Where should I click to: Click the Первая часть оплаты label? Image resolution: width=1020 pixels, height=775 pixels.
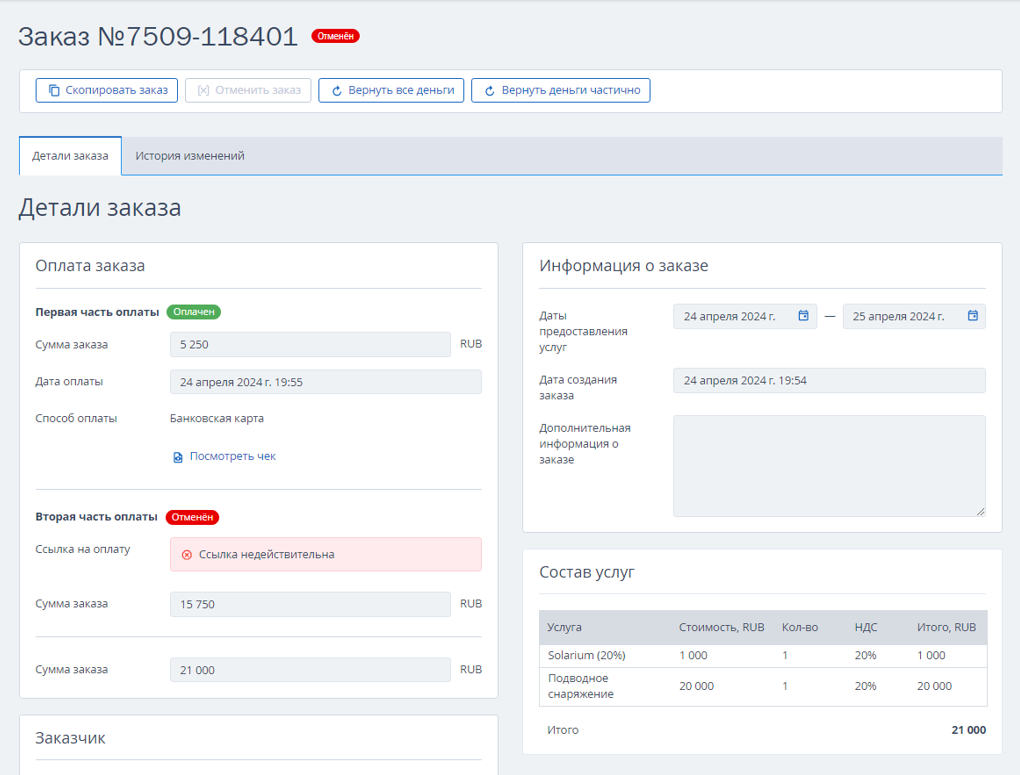[x=97, y=312]
